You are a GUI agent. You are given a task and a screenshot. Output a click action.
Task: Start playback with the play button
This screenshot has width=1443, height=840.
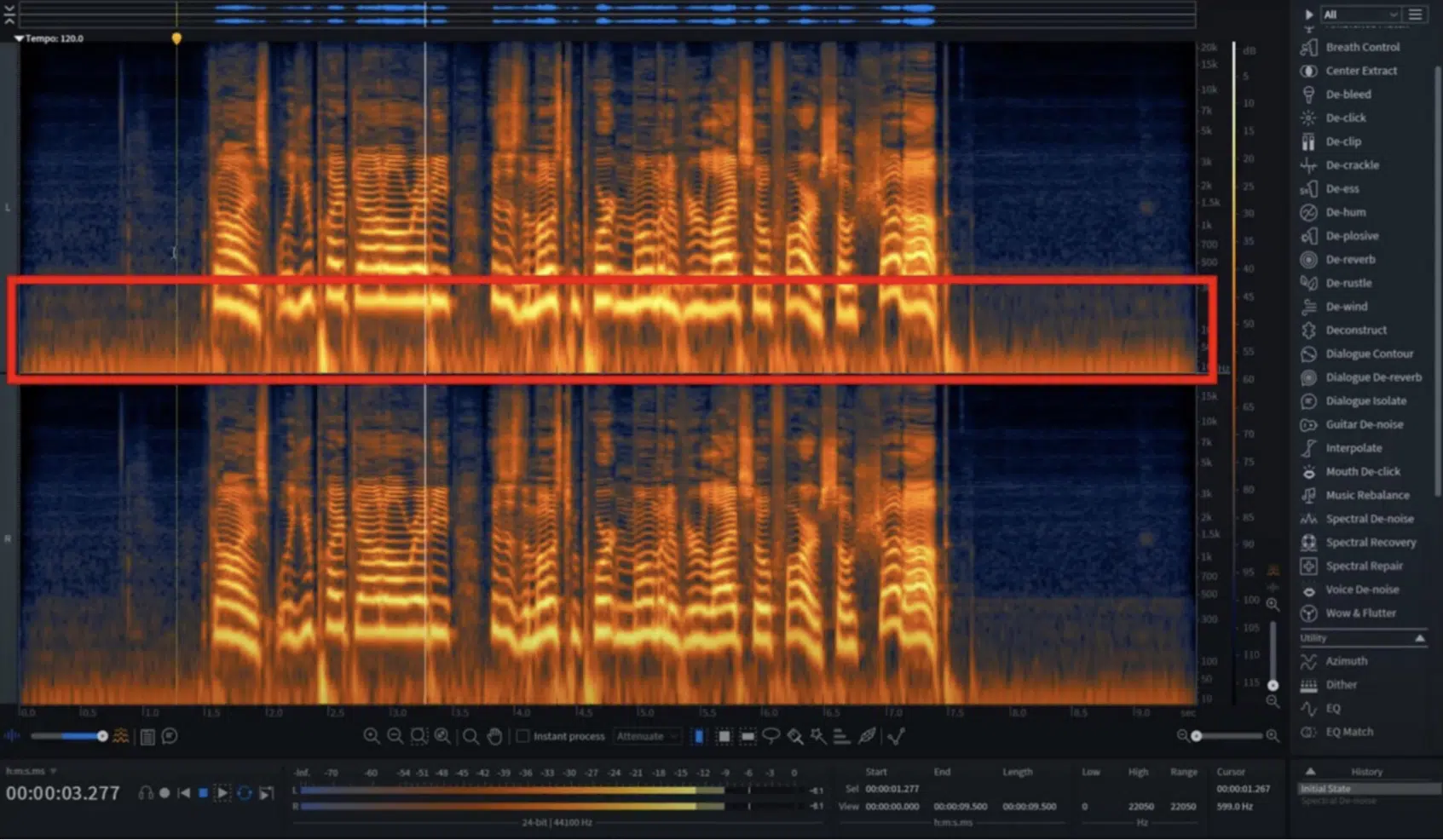[222, 793]
